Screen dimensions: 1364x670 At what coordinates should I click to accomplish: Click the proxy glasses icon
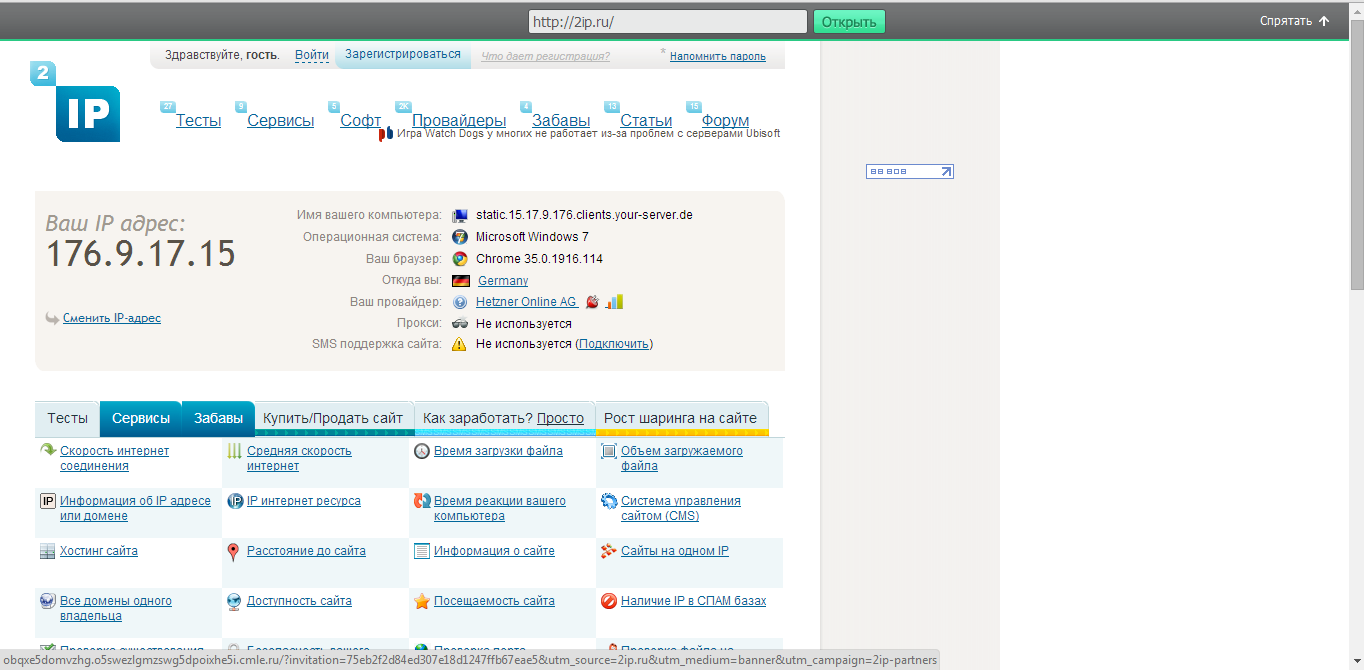460,324
